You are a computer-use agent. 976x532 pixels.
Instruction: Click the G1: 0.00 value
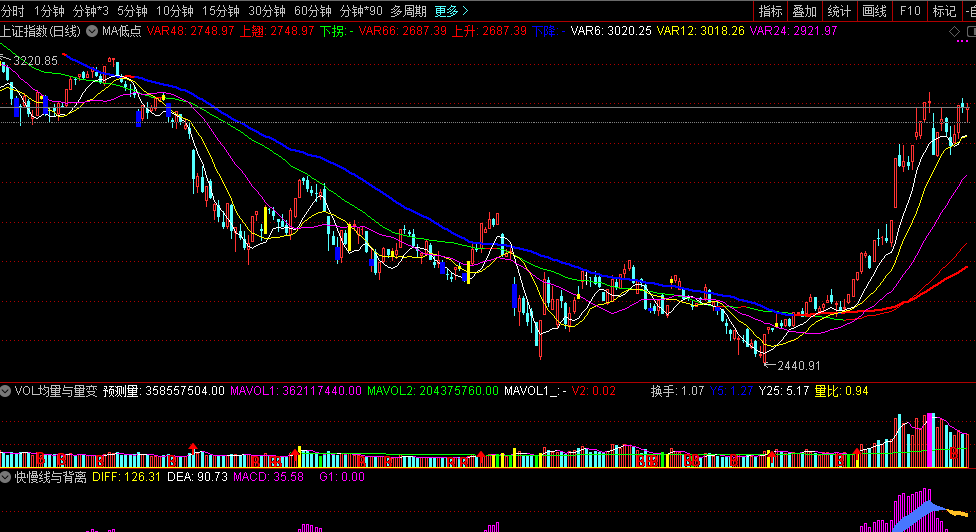click(x=342, y=477)
